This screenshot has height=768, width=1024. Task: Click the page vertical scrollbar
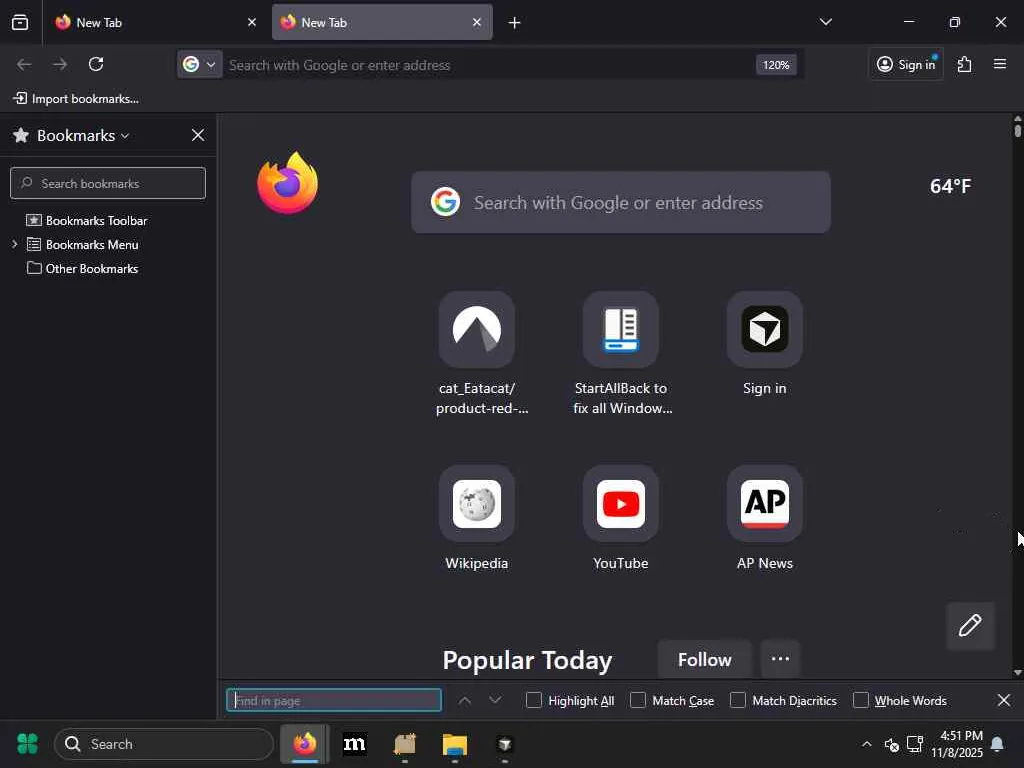point(1017,396)
